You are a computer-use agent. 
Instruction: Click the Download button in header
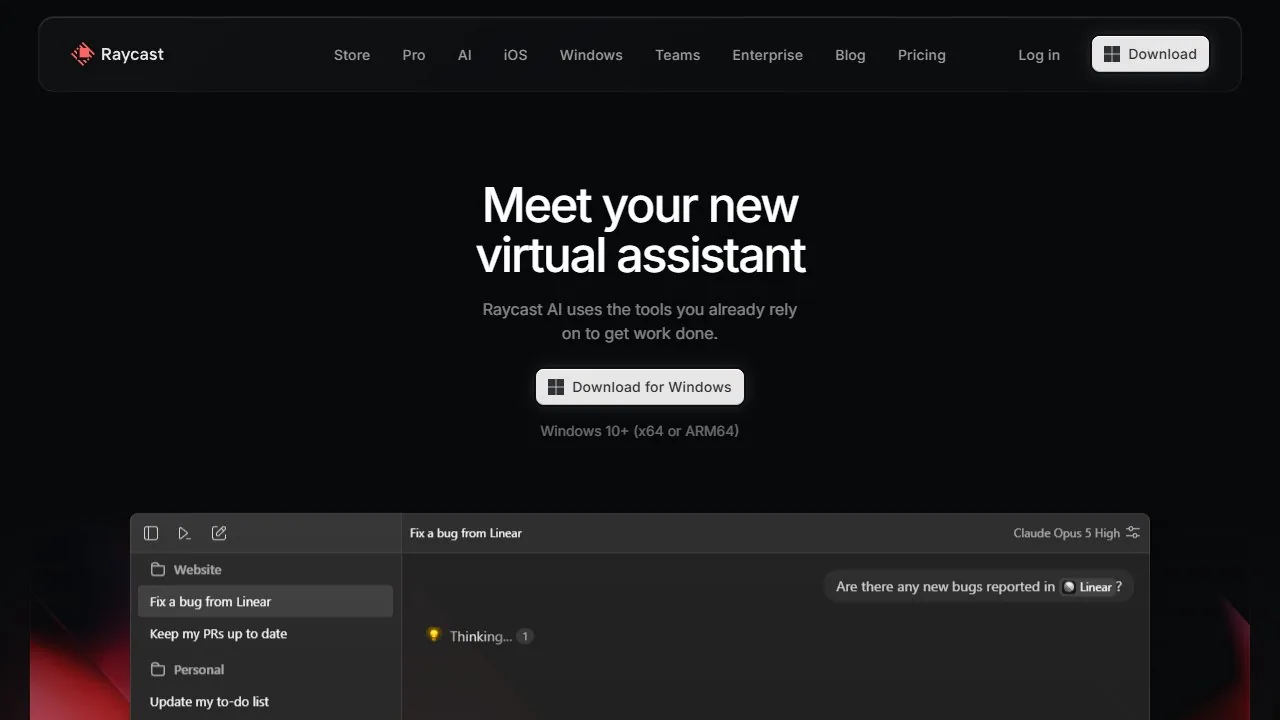(1150, 54)
